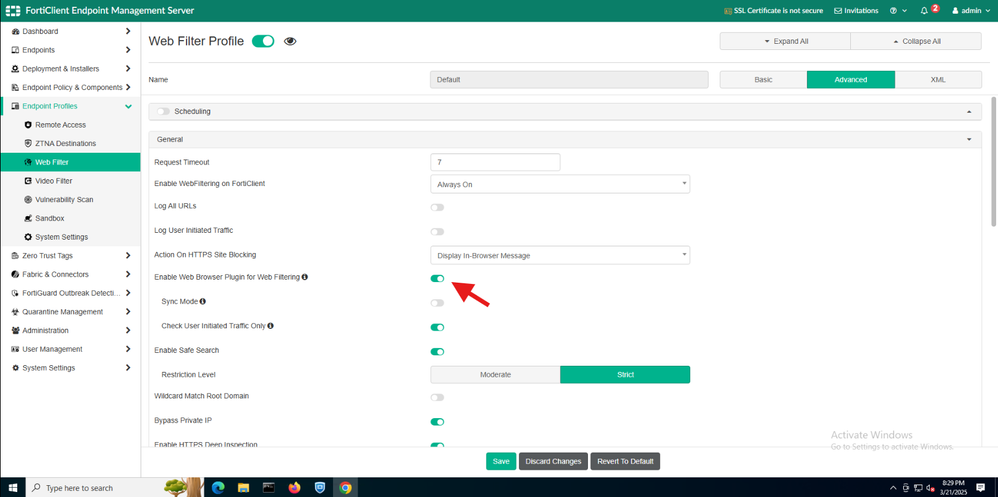Viewport: 998px width, 497px height.
Task: Enable Wildcard Match Root Domain
Action: [437, 397]
